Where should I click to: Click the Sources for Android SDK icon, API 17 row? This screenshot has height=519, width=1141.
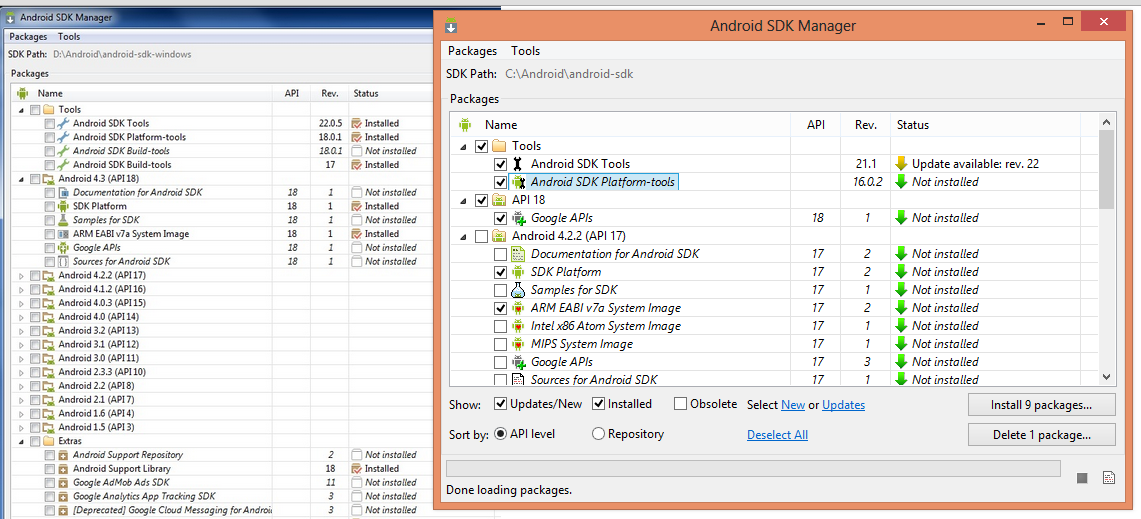coord(518,379)
